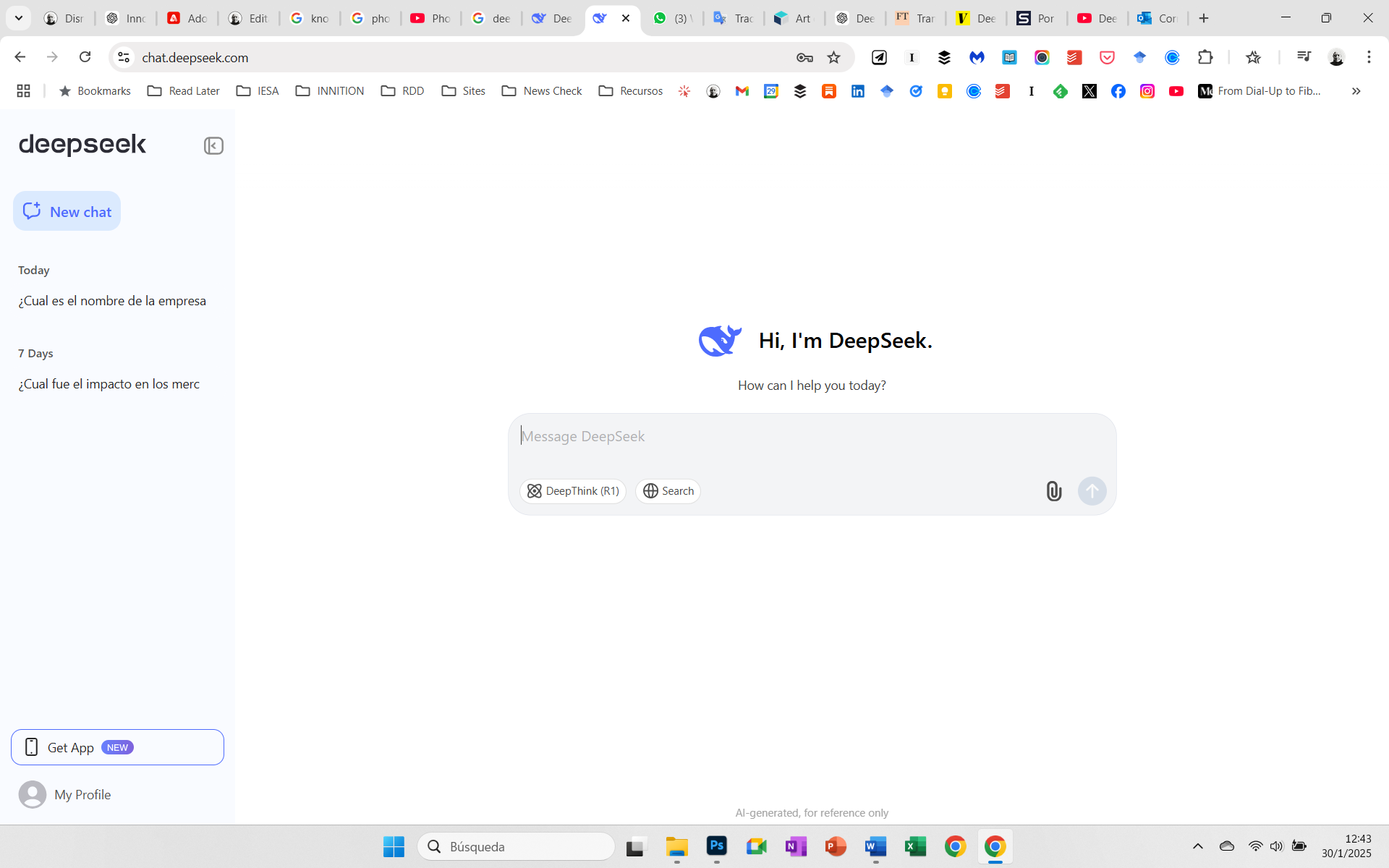This screenshot has height=868, width=1389.
Task: Switch to the 'Disr' browser tab
Action: [x=64, y=18]
